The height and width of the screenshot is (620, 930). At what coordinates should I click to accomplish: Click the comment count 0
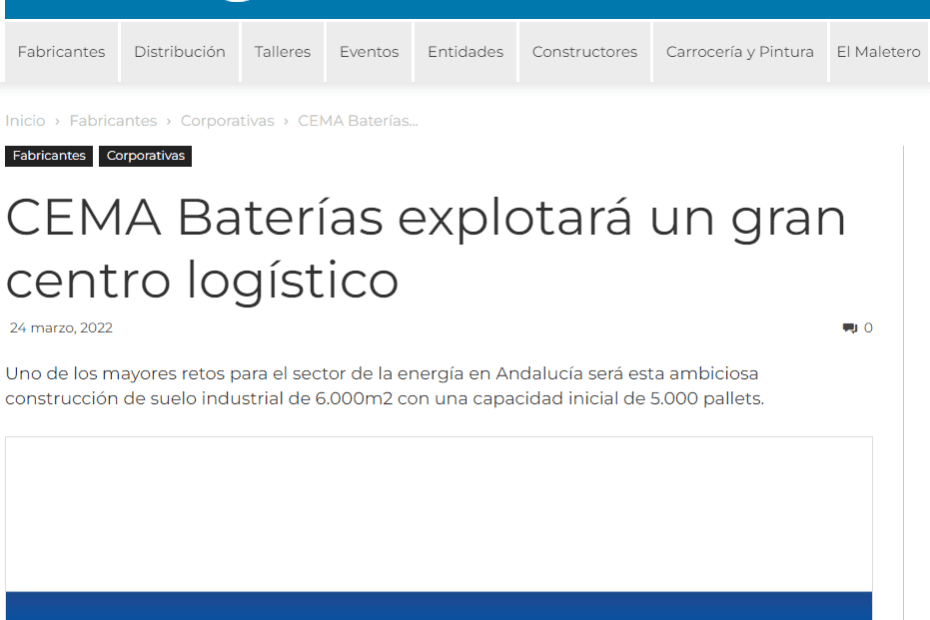click(868, 328)
